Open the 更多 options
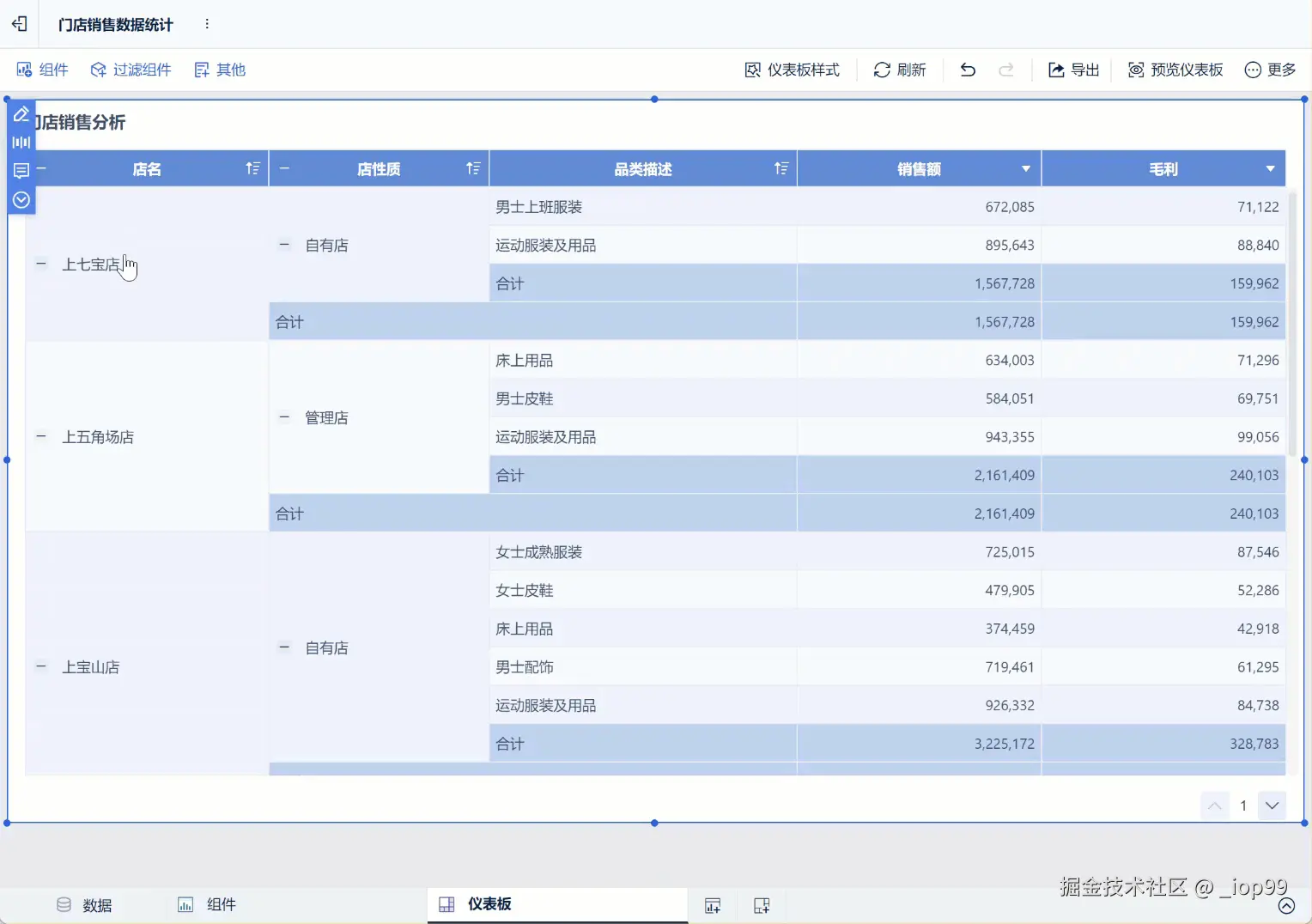 [1270, 70]
